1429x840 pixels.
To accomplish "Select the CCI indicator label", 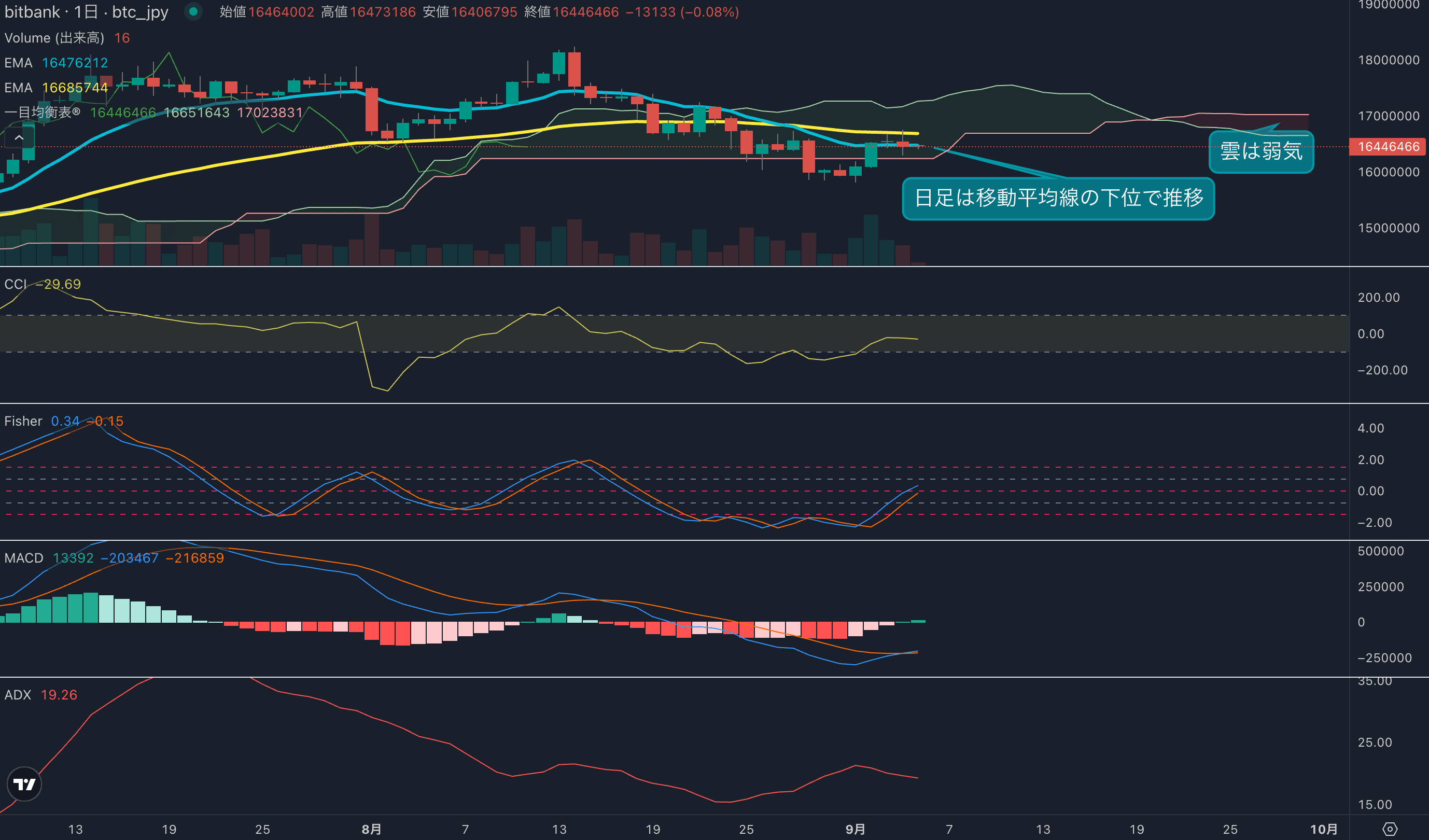I will 16,284.
